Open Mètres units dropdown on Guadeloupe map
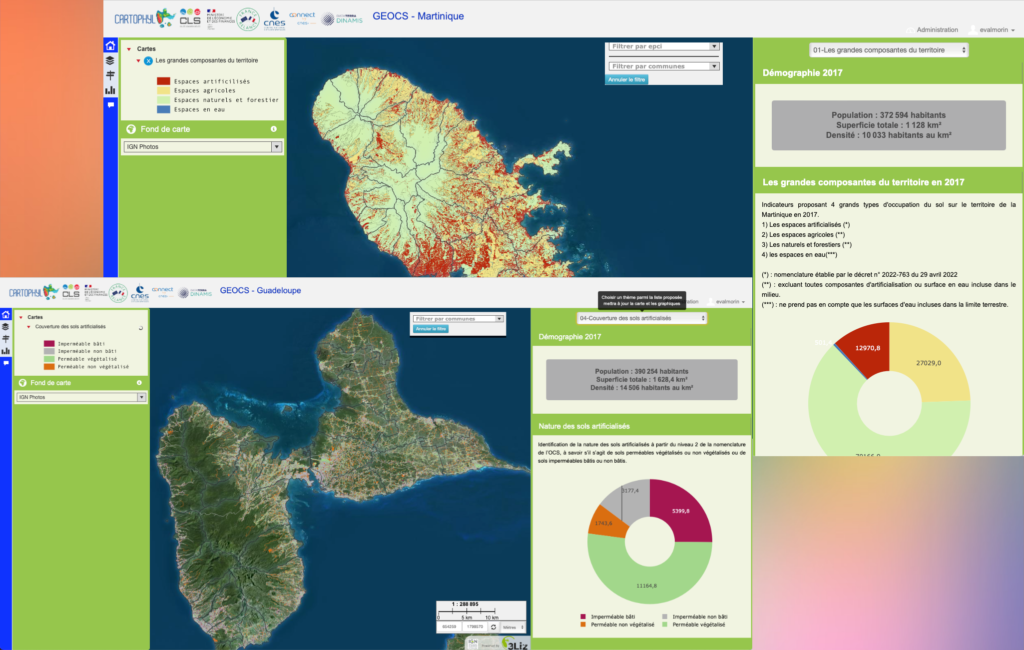 point(513,627)
